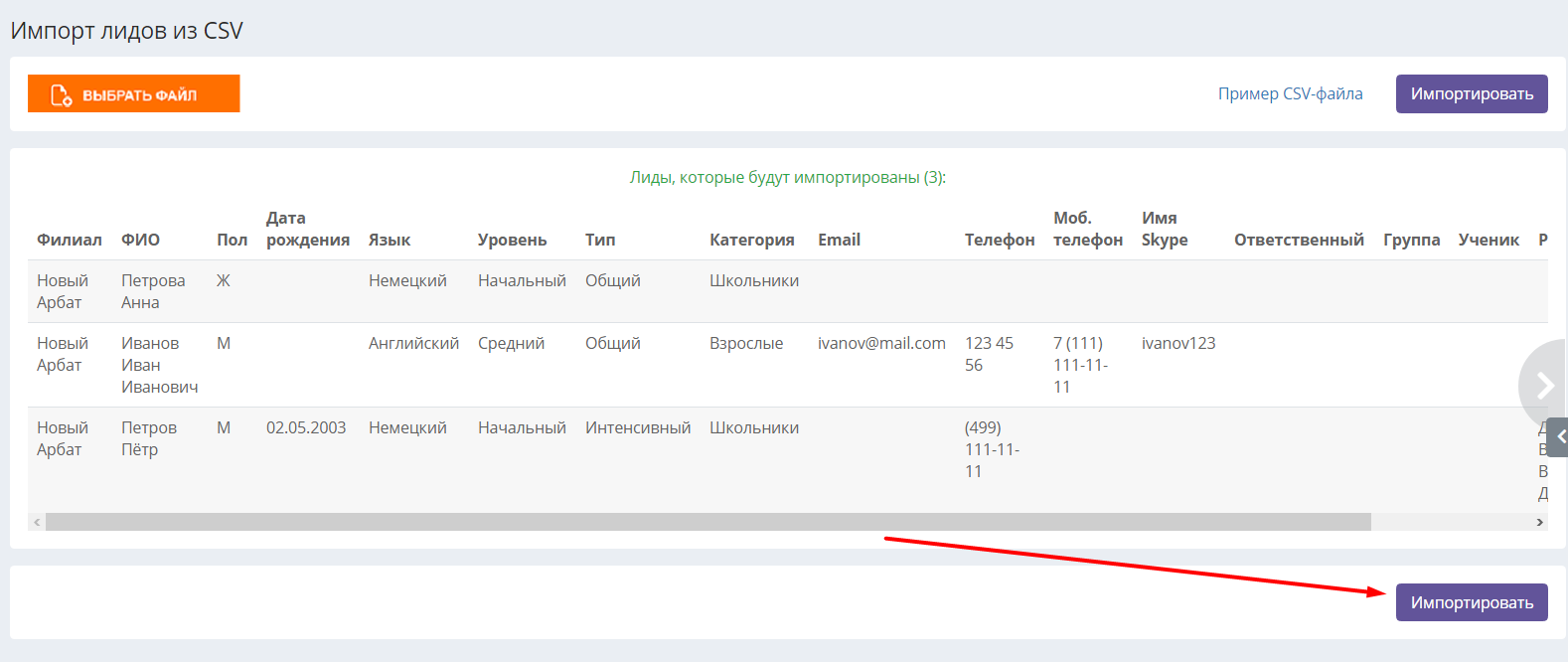Click the 'ФИО' column header
Viewport: 1568px width, 662px height.
(x=140, y=240)
